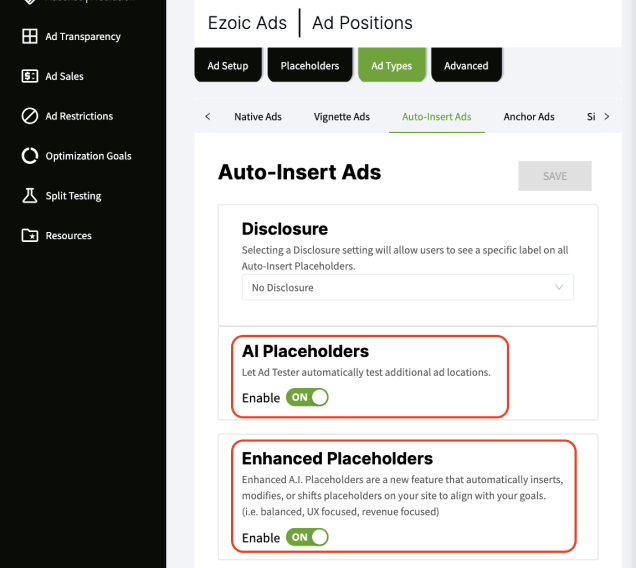
Task: Disable the Enhanced Placeholders switch
Action: point(307,538)
